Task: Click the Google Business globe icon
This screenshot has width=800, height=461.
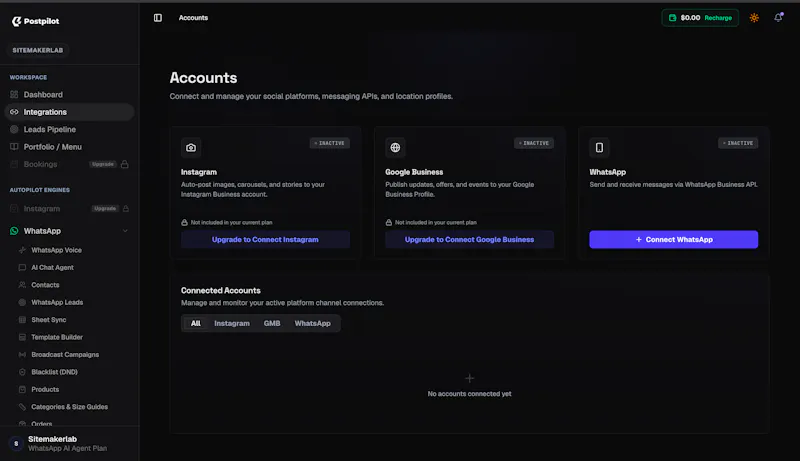Action: pyautogui.click(x=395, y=147)
